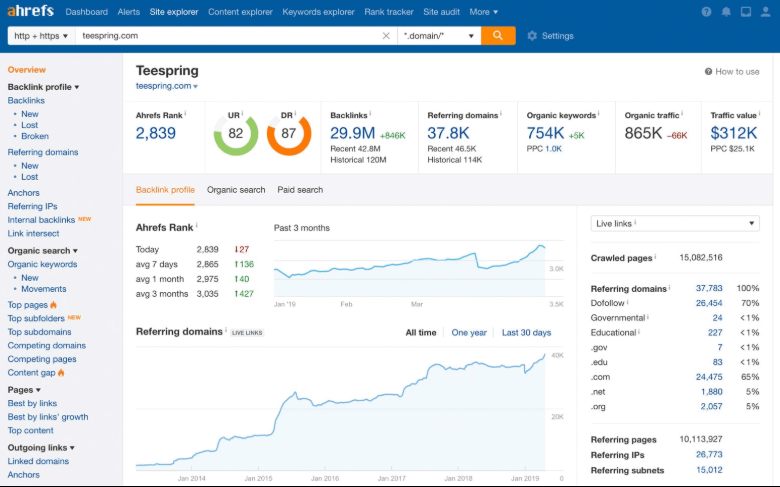
Task: Click the 29.9M backlinks value
Action: [353, 133]
